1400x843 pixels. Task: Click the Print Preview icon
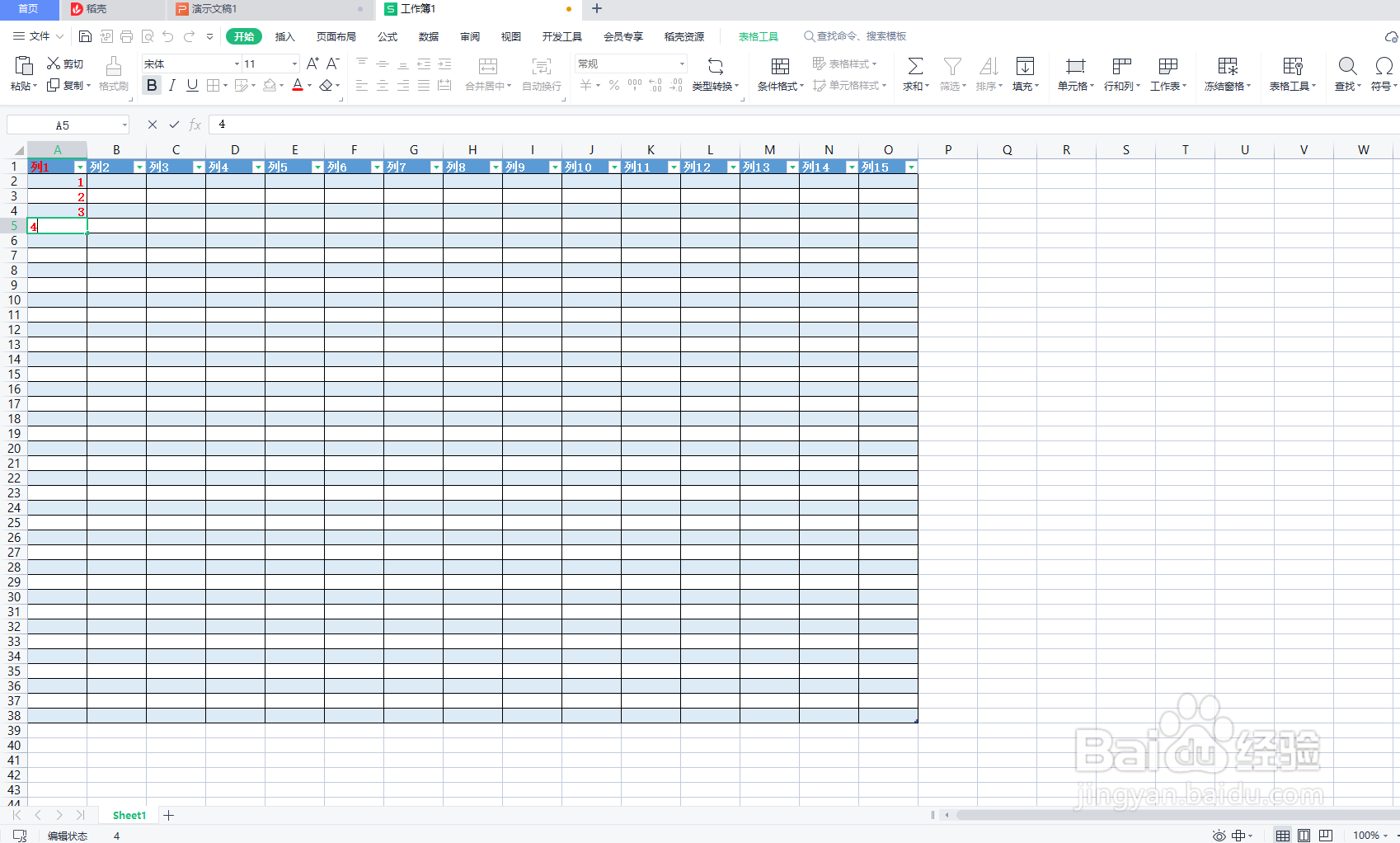(x=148, y=36)
